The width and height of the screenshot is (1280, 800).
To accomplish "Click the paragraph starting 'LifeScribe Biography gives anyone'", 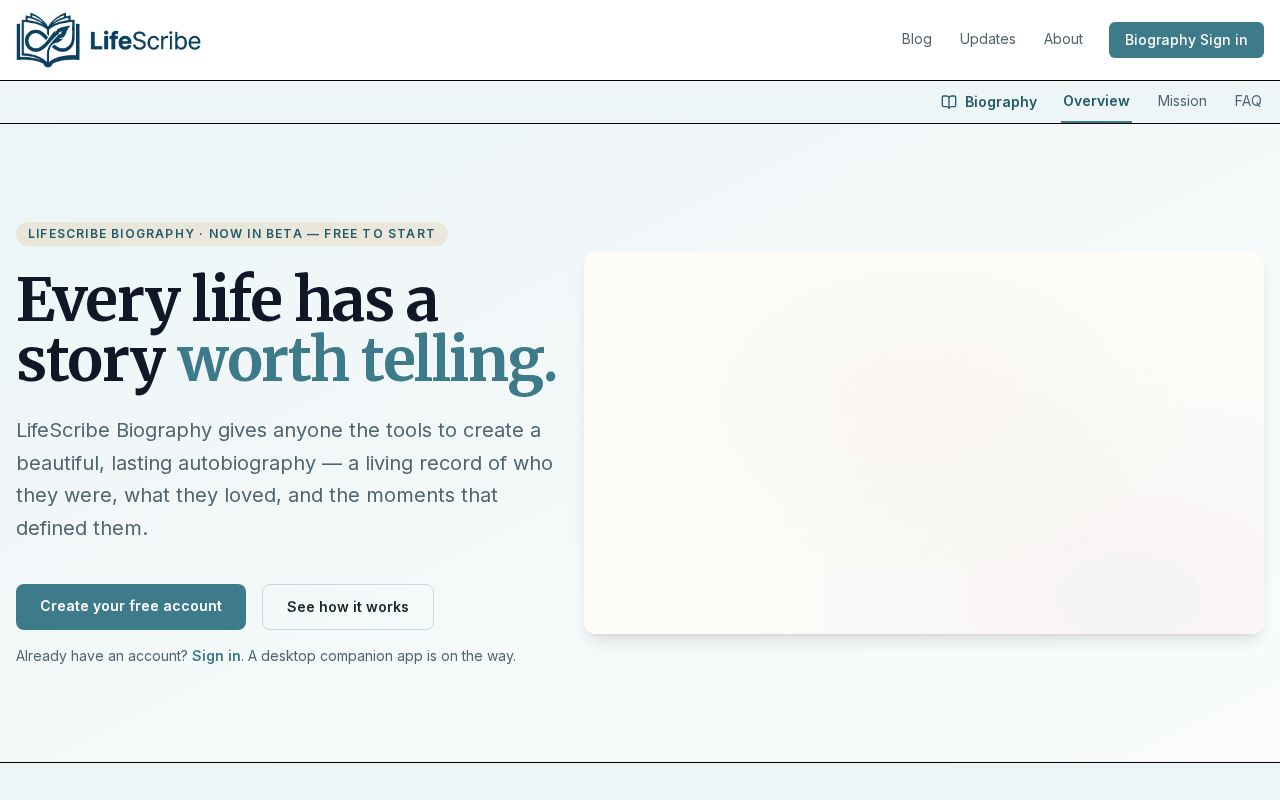I will click(x=285, y=479).
